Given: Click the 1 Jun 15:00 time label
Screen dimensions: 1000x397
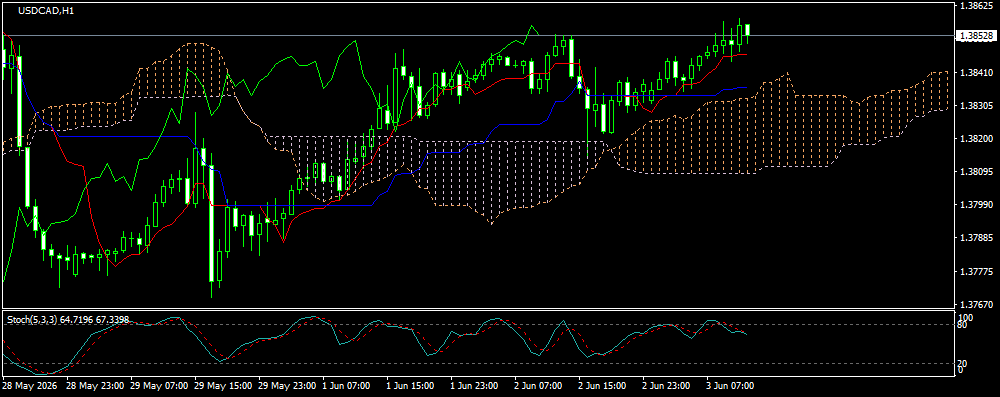Looking at the screenshot, I should (411, 386).
